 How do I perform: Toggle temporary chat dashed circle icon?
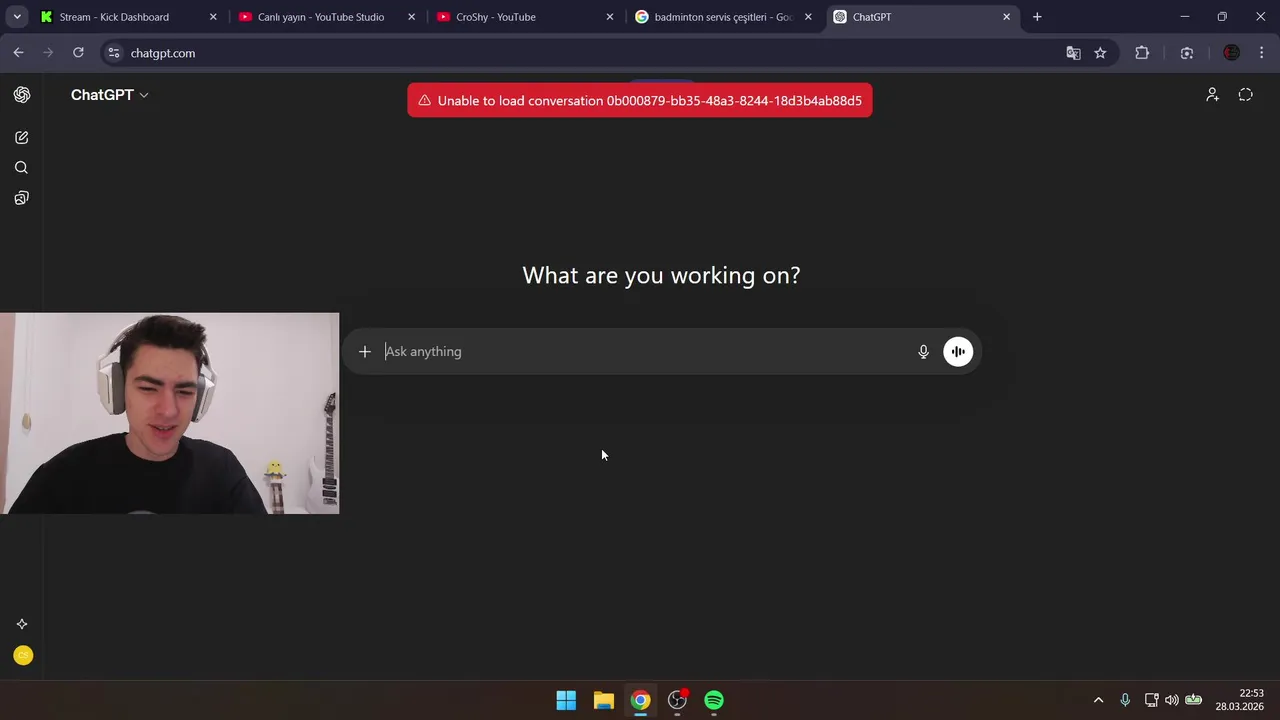point(1245,95)
